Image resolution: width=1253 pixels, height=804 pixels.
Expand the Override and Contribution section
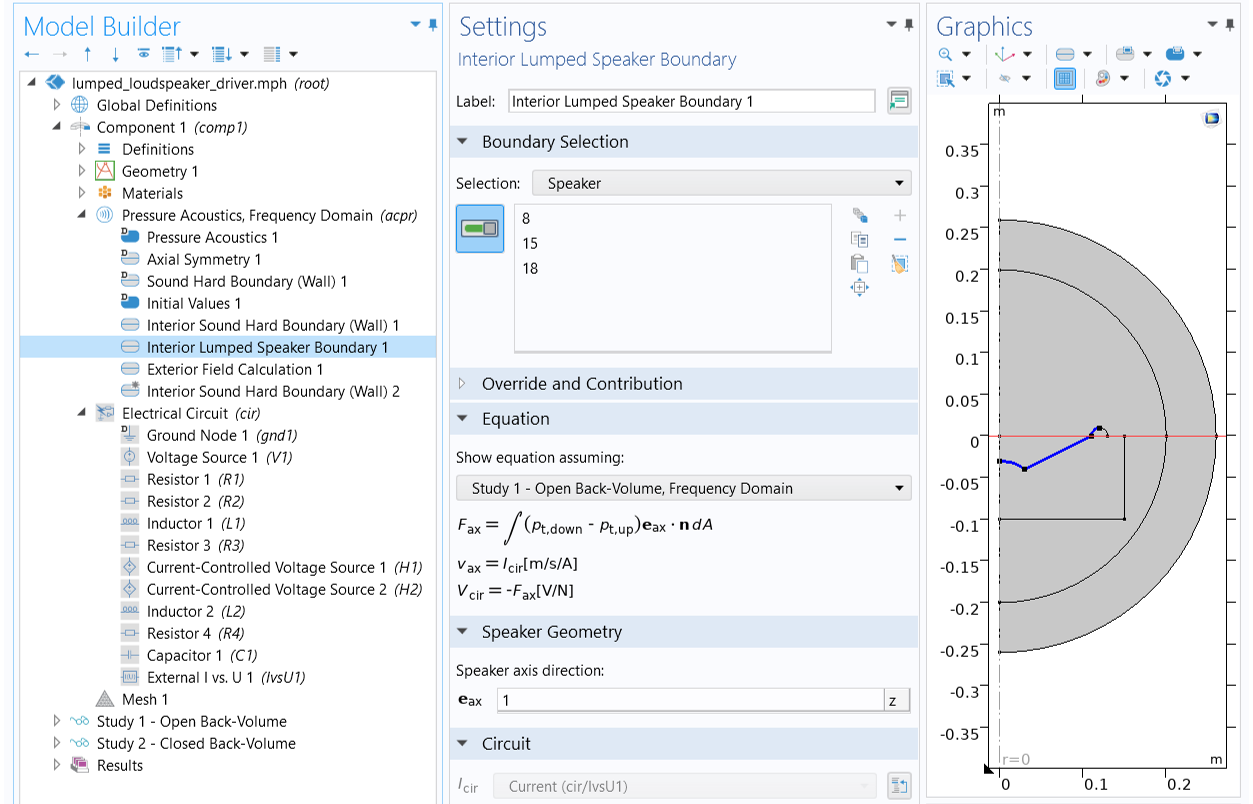(x=462, y=383)
